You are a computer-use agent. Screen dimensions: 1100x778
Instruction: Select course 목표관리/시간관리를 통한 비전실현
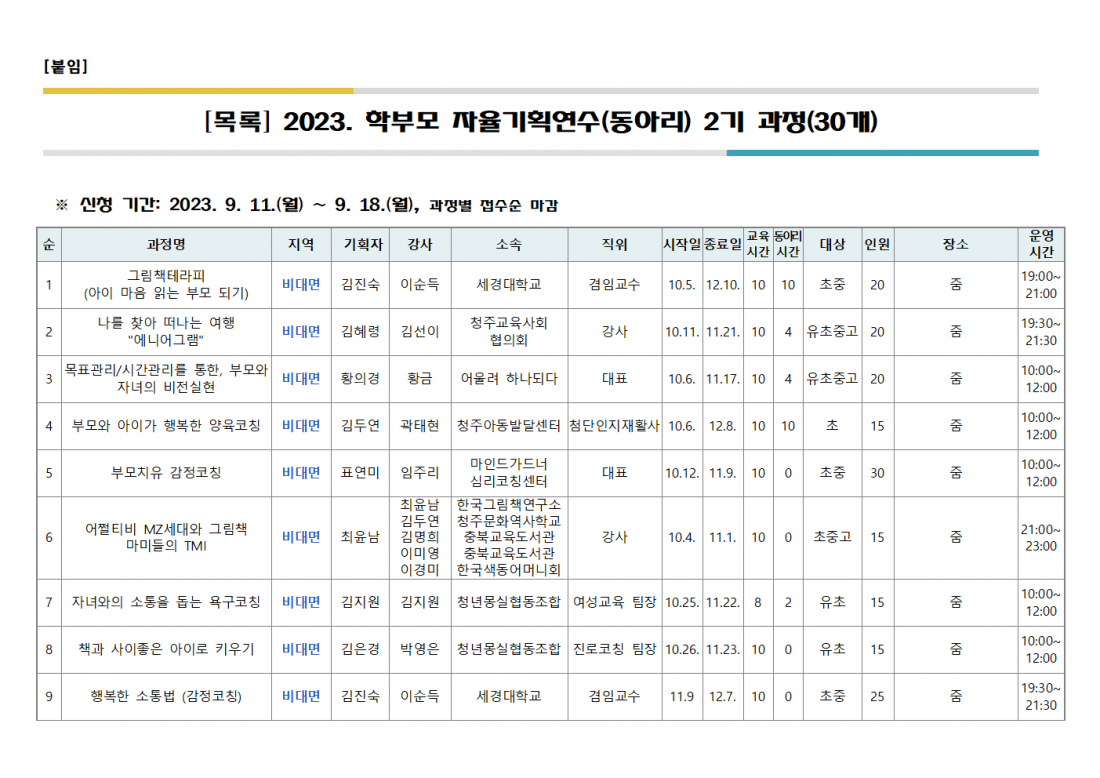166,379
